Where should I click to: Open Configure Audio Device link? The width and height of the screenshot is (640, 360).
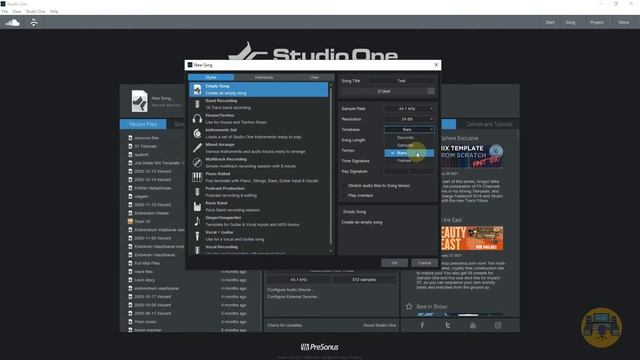289,289
